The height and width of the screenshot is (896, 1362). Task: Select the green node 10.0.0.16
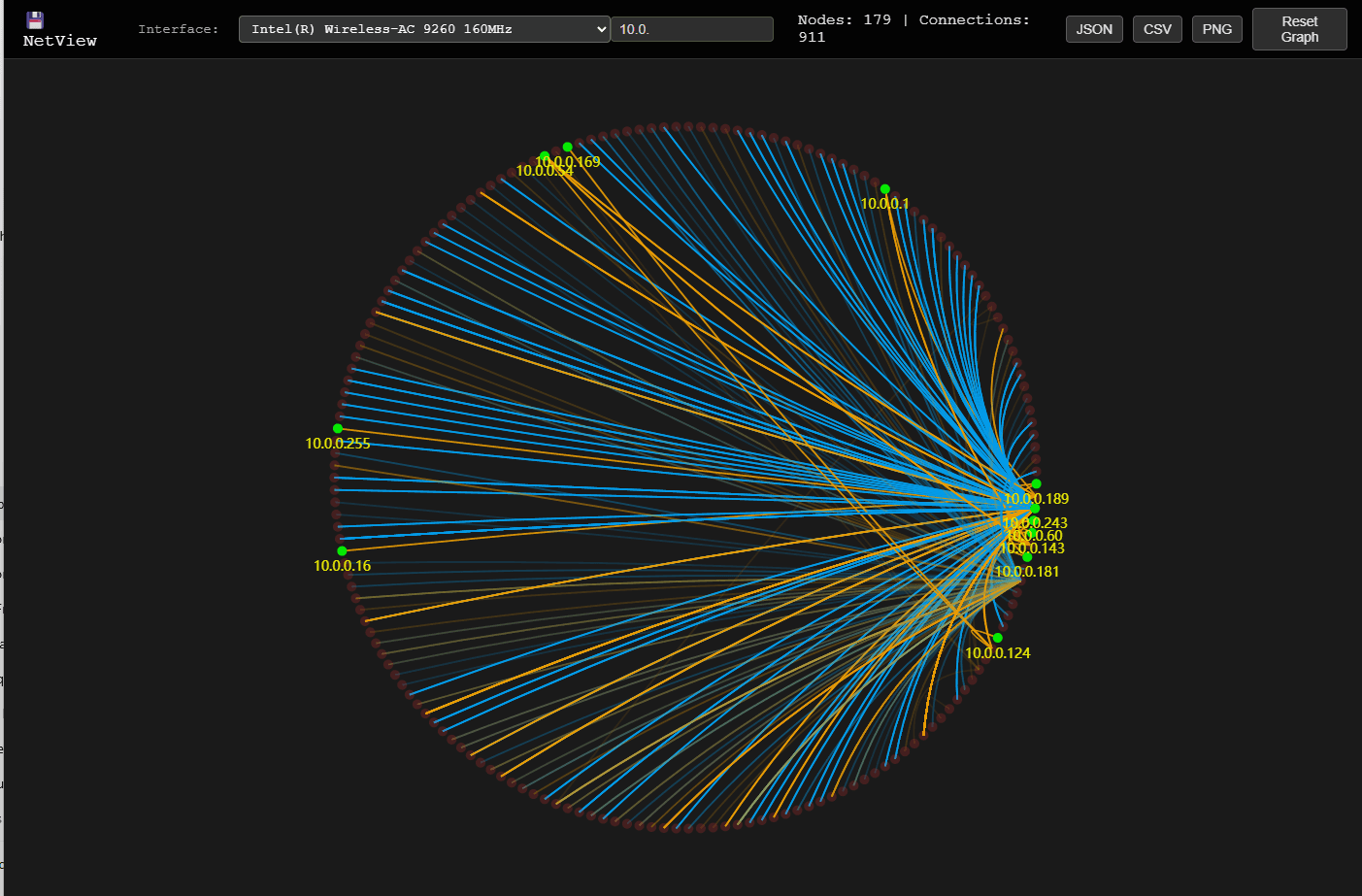(341, 551)
